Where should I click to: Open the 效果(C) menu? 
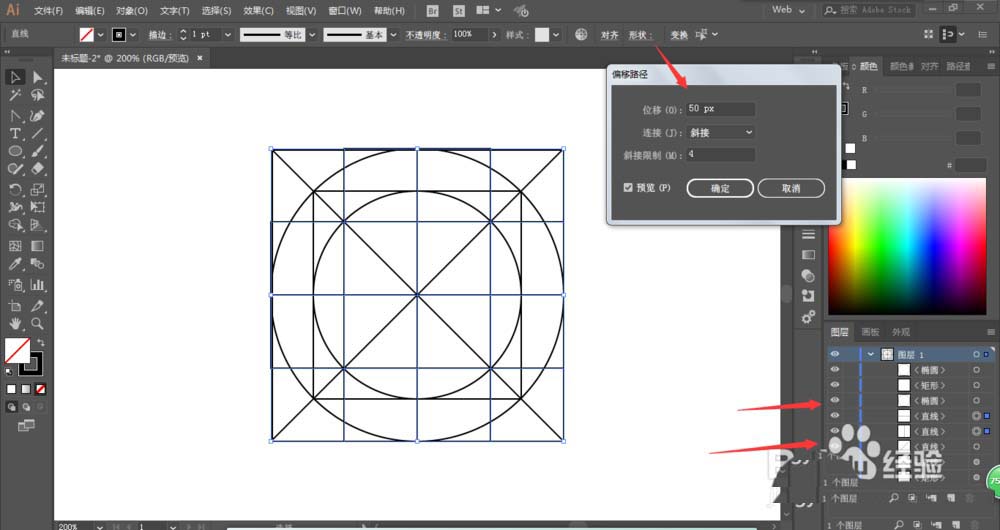[x=258, y=11]
